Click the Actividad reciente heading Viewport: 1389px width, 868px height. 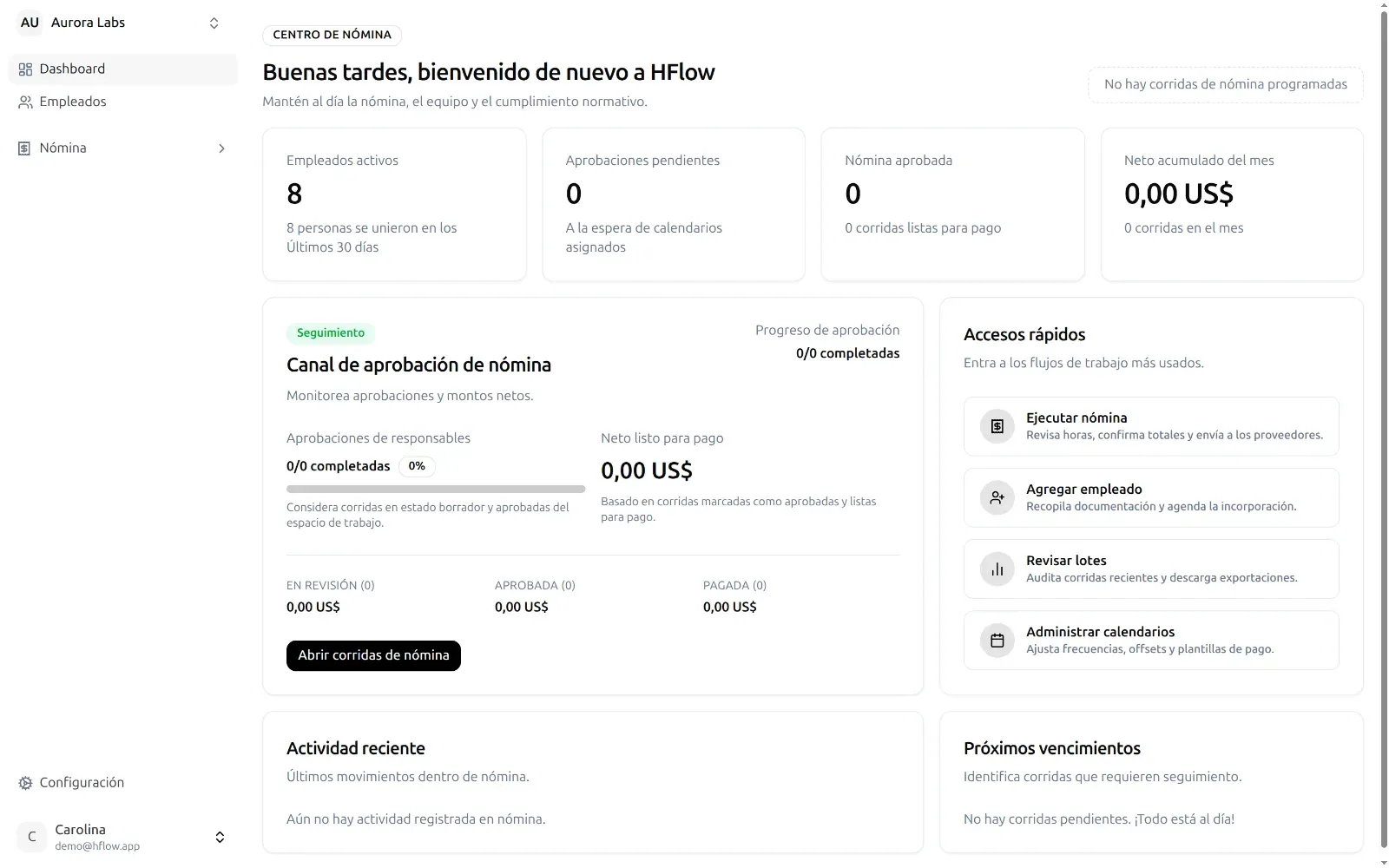356,748
